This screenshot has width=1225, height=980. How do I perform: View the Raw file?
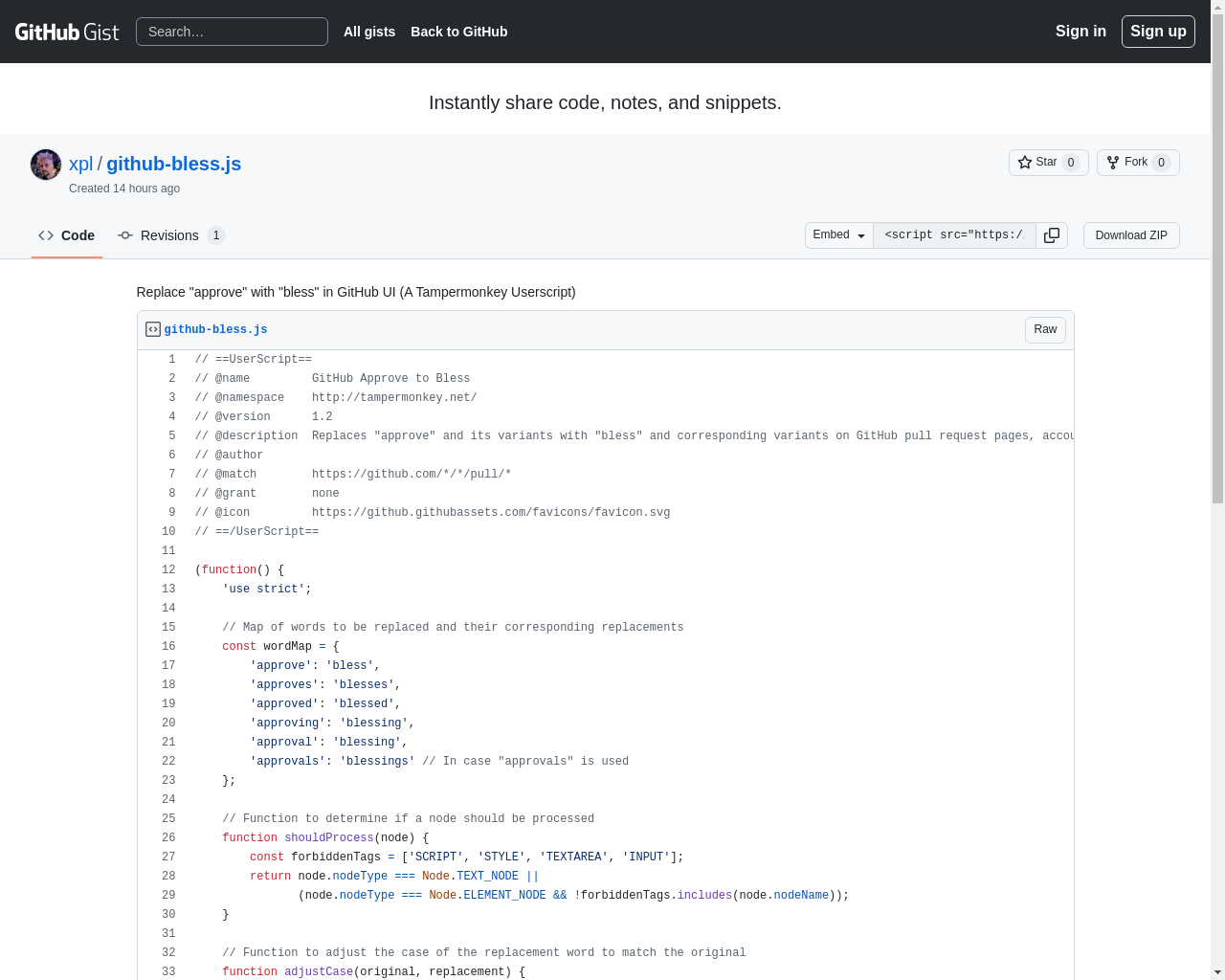pyautogui.click(x=1045, y=329)
